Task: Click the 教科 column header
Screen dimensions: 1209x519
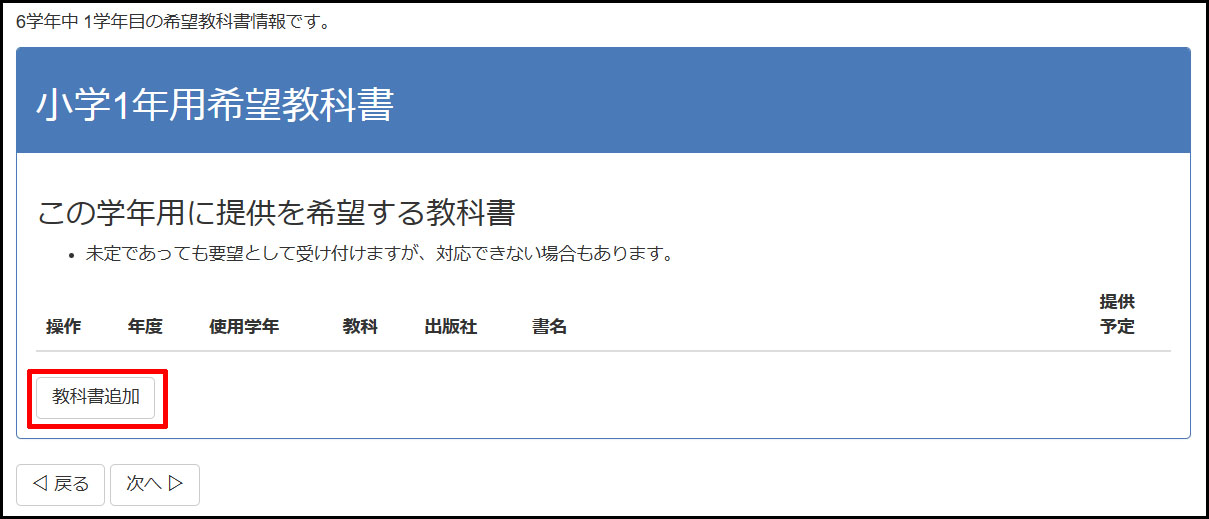Action: point(360,327)
